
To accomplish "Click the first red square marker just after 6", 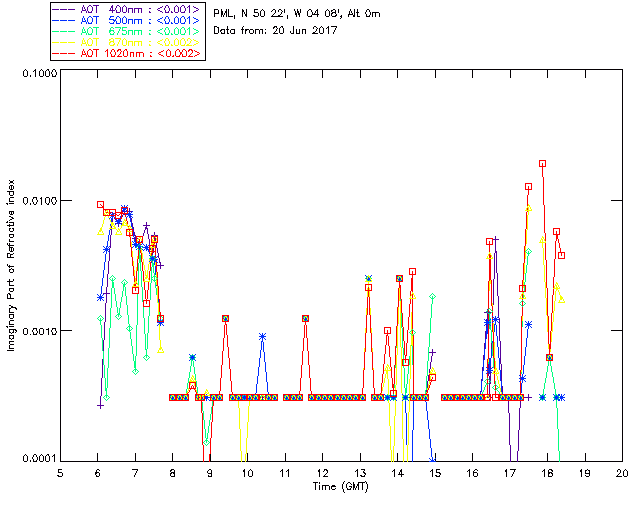I will point(100,204).
